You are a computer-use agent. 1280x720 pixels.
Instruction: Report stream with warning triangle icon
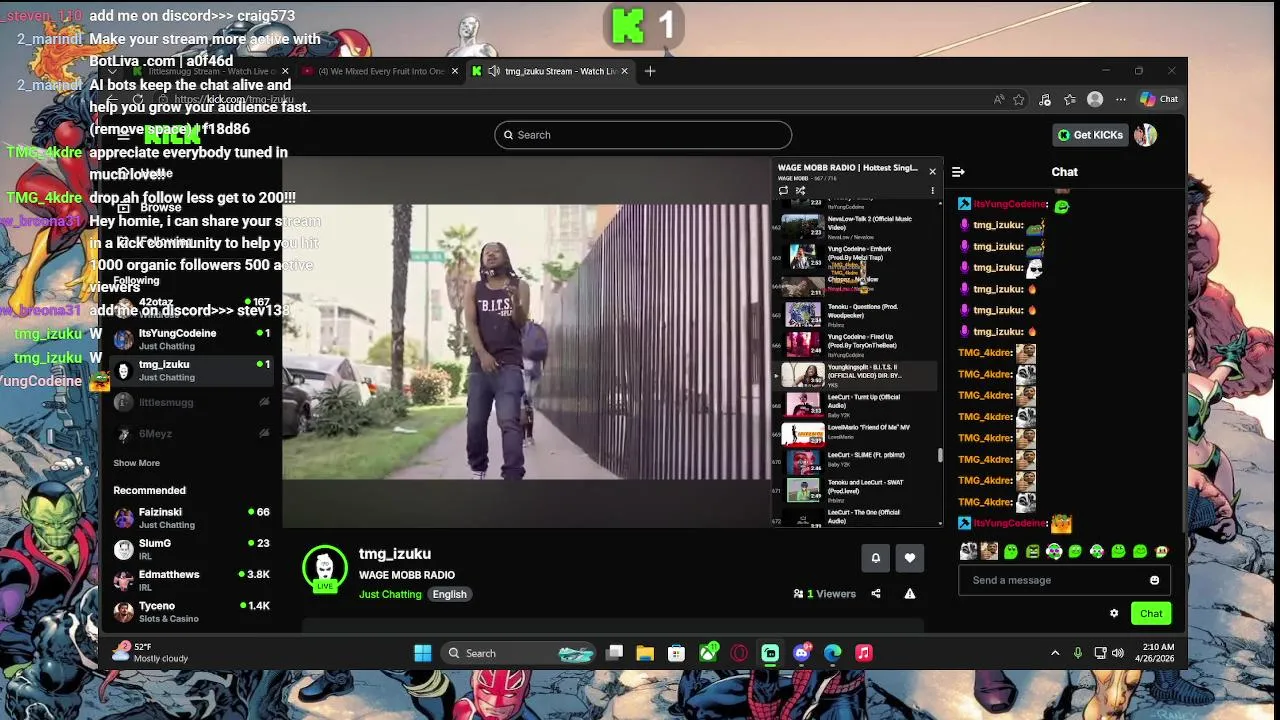click(910, 594)
